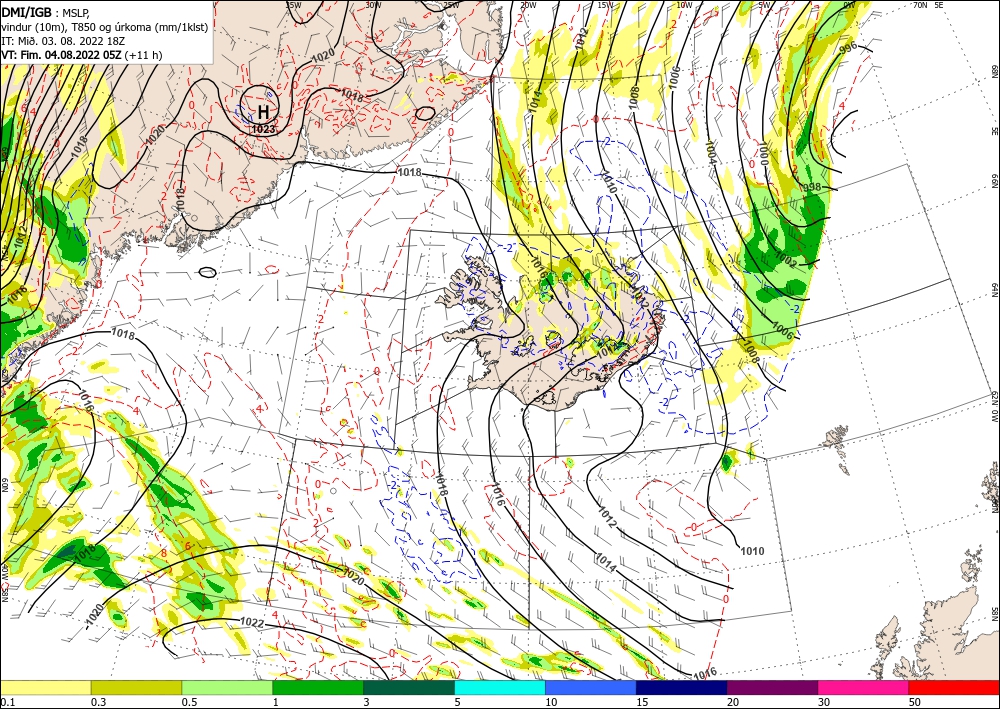Click the 'VT: Fim. 04.08.2022 05Z' valid time

[62, 55]
